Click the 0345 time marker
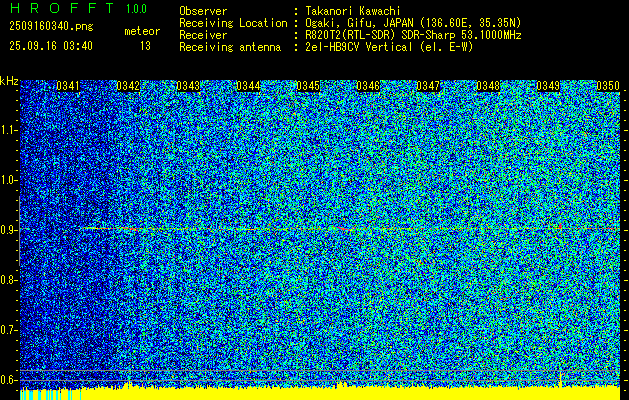The width and height of the screenshot is (629, 400). pyautogui.click(x=308, y=86)
